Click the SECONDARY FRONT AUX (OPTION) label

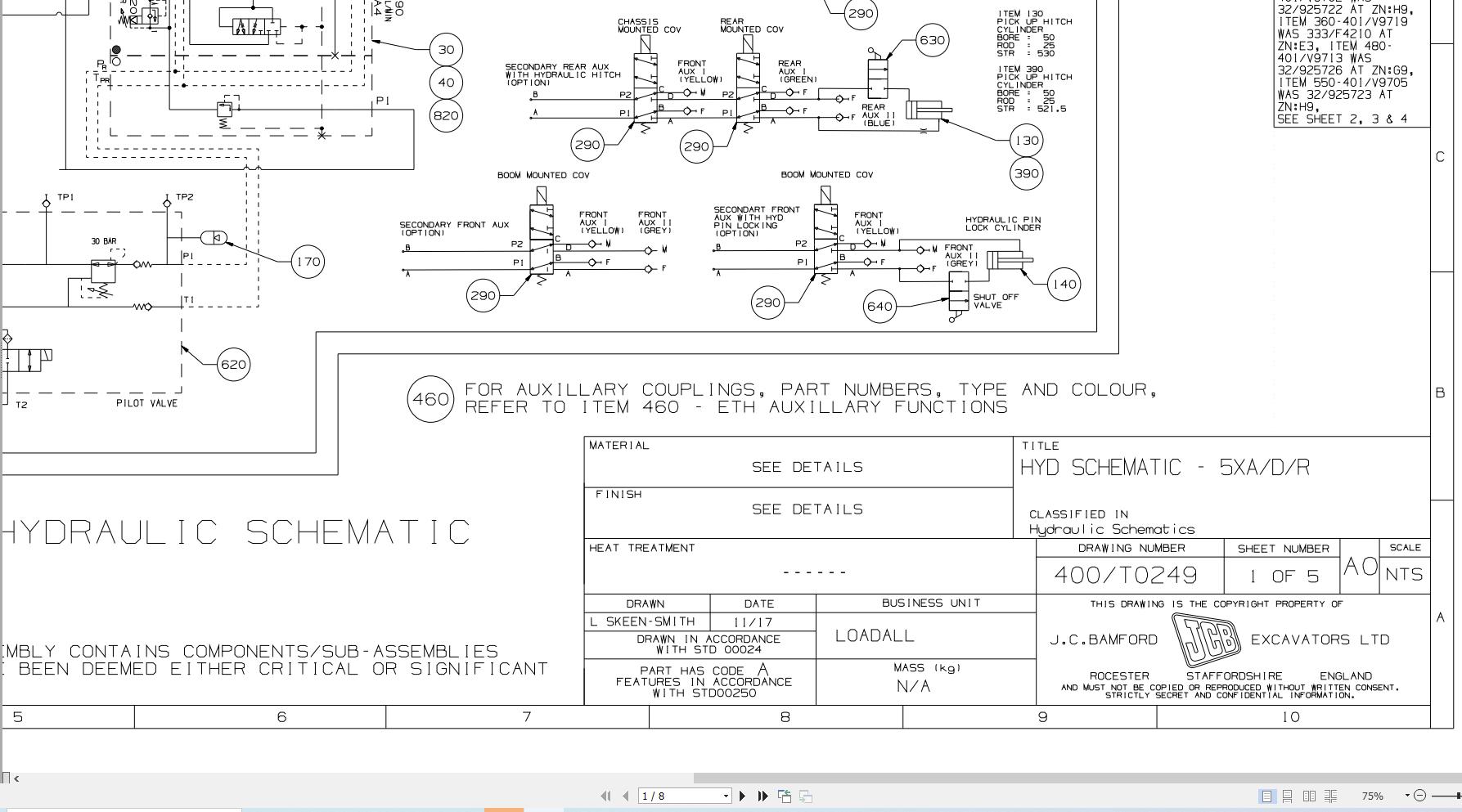454,229
